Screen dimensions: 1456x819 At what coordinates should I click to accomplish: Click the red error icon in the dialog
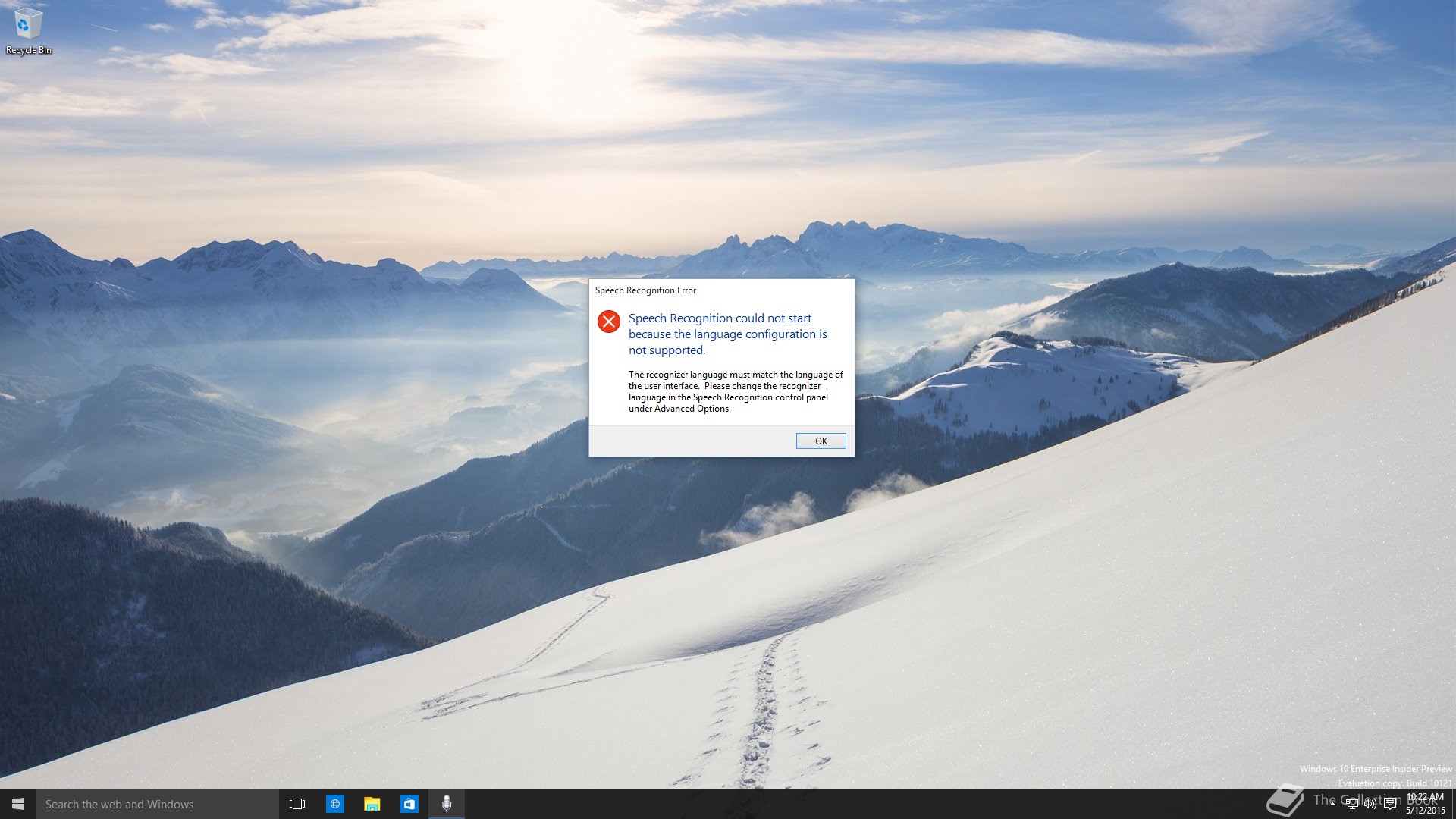point(608,322)
